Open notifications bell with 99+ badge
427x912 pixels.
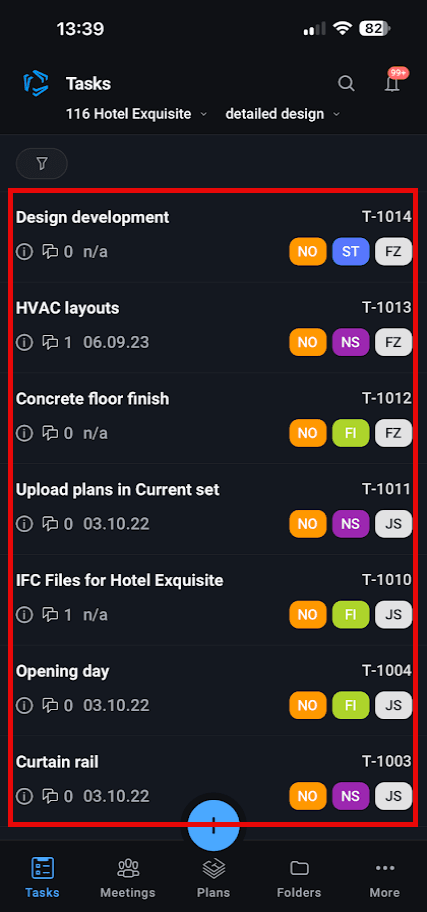click(394, 82)
